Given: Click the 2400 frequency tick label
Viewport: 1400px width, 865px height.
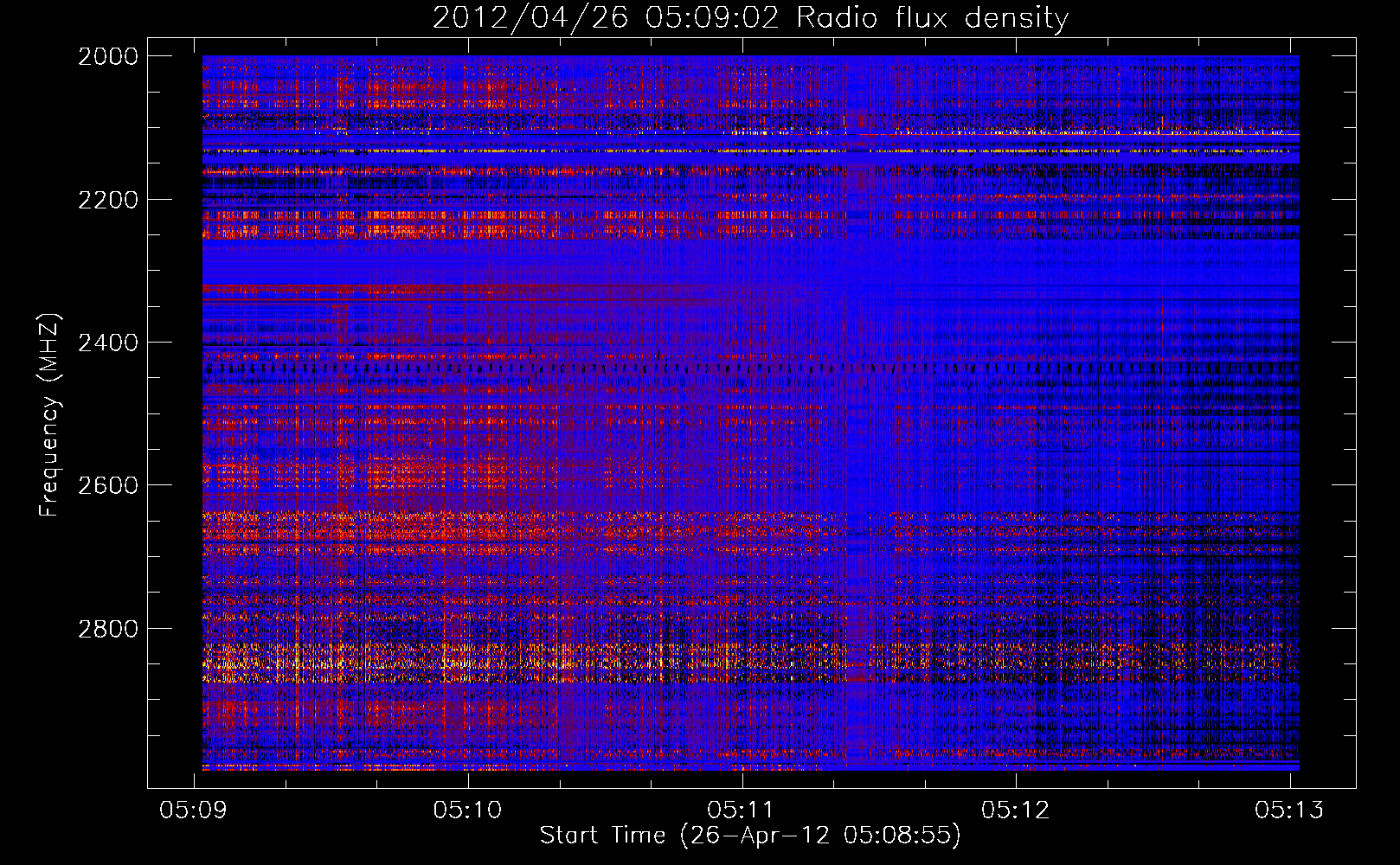Looking at the screenshot, I should pos(108,343).
